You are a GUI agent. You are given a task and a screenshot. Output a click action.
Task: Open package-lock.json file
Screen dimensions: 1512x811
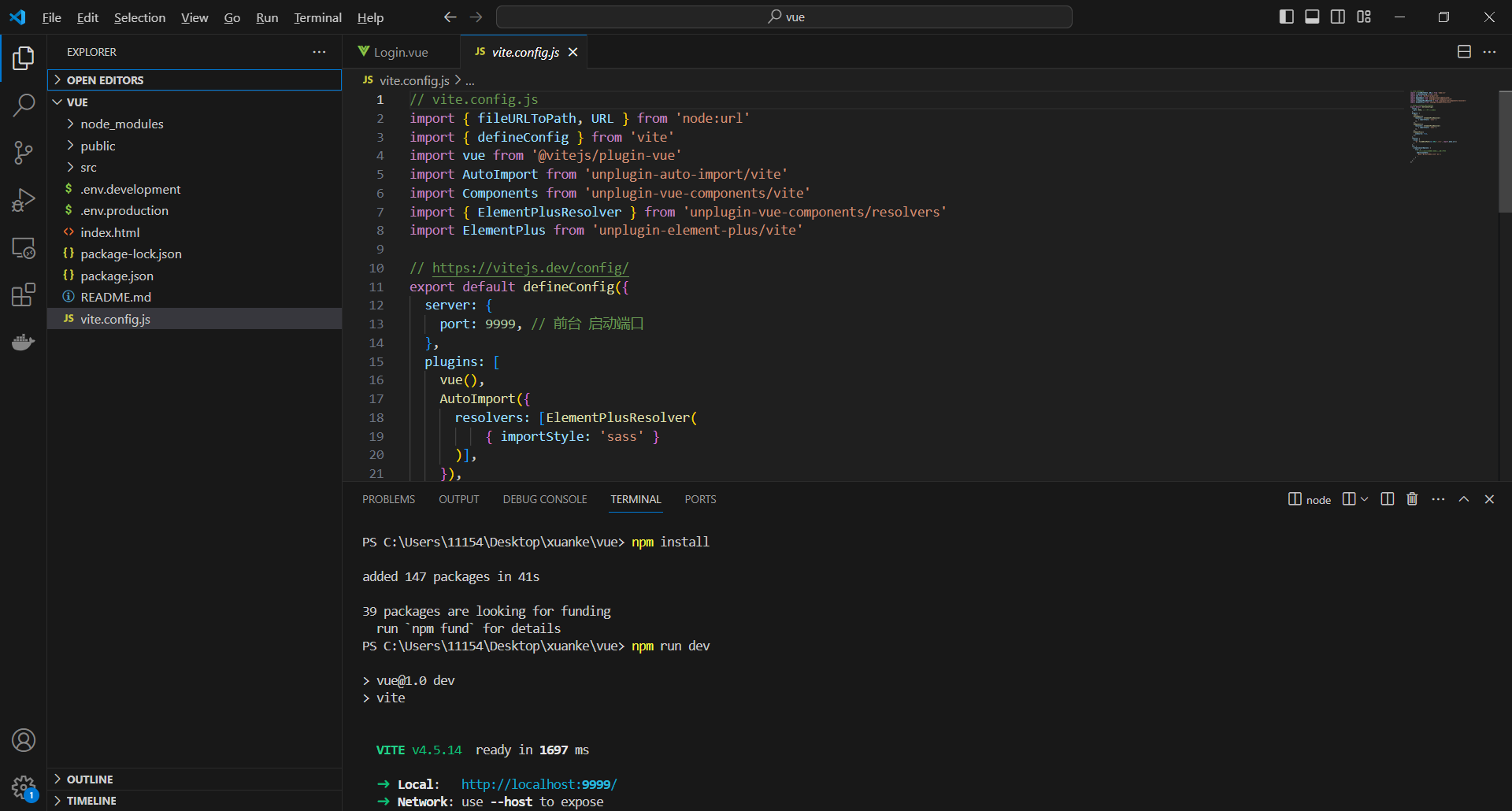coord(195,254)
